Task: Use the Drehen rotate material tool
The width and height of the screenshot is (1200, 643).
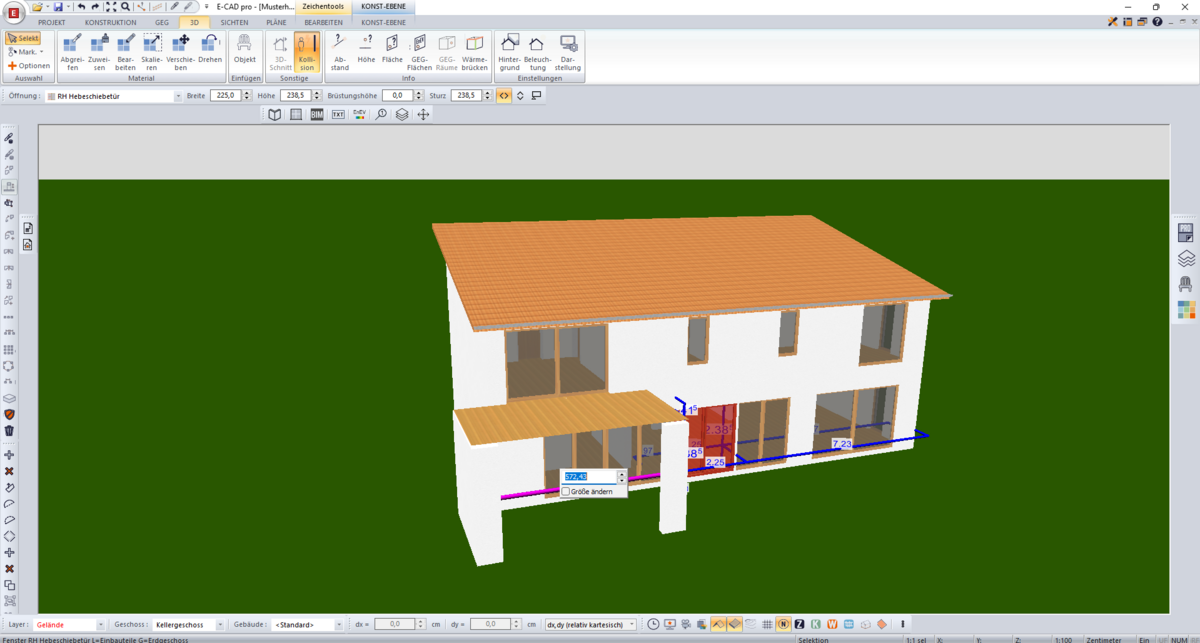Action: tap(210, 48)
